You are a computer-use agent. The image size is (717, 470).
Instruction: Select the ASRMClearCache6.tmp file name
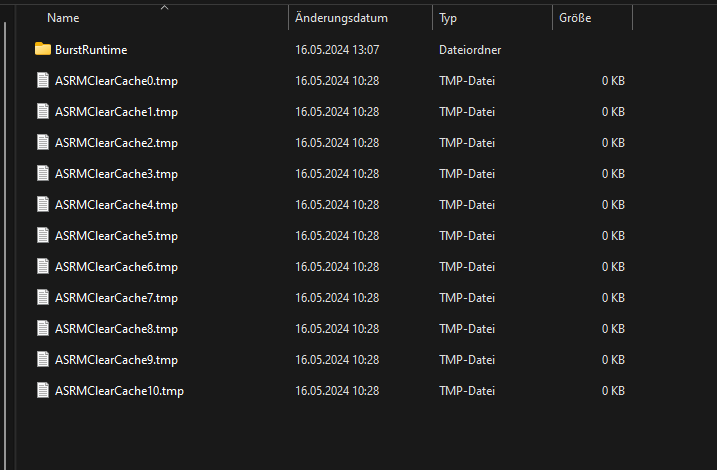coord(116,266)
